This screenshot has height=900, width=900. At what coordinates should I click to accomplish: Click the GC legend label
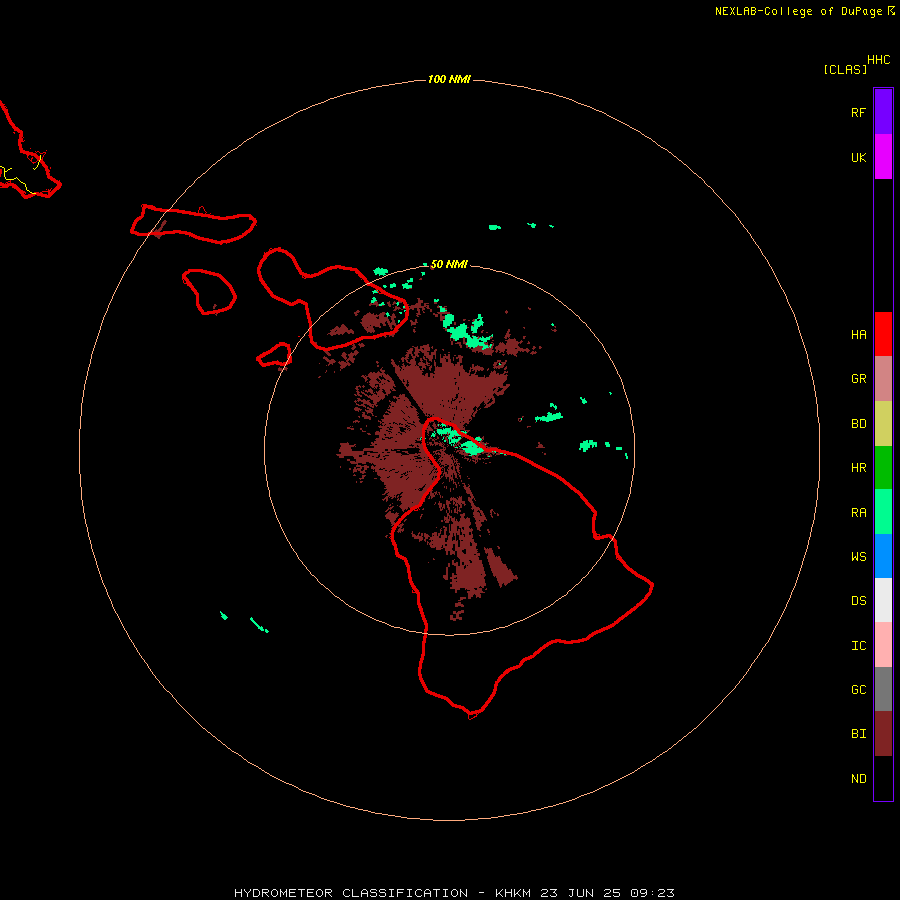click(858, 690)
